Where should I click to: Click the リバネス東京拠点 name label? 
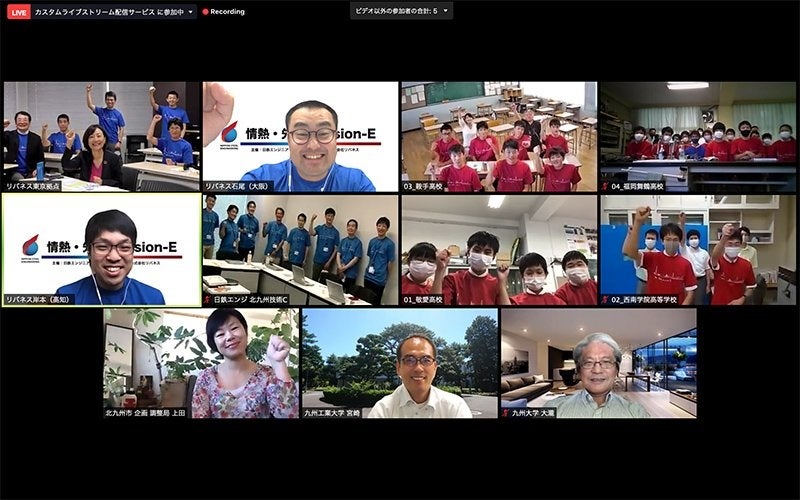pyautogui.click(x=33, y=187)
